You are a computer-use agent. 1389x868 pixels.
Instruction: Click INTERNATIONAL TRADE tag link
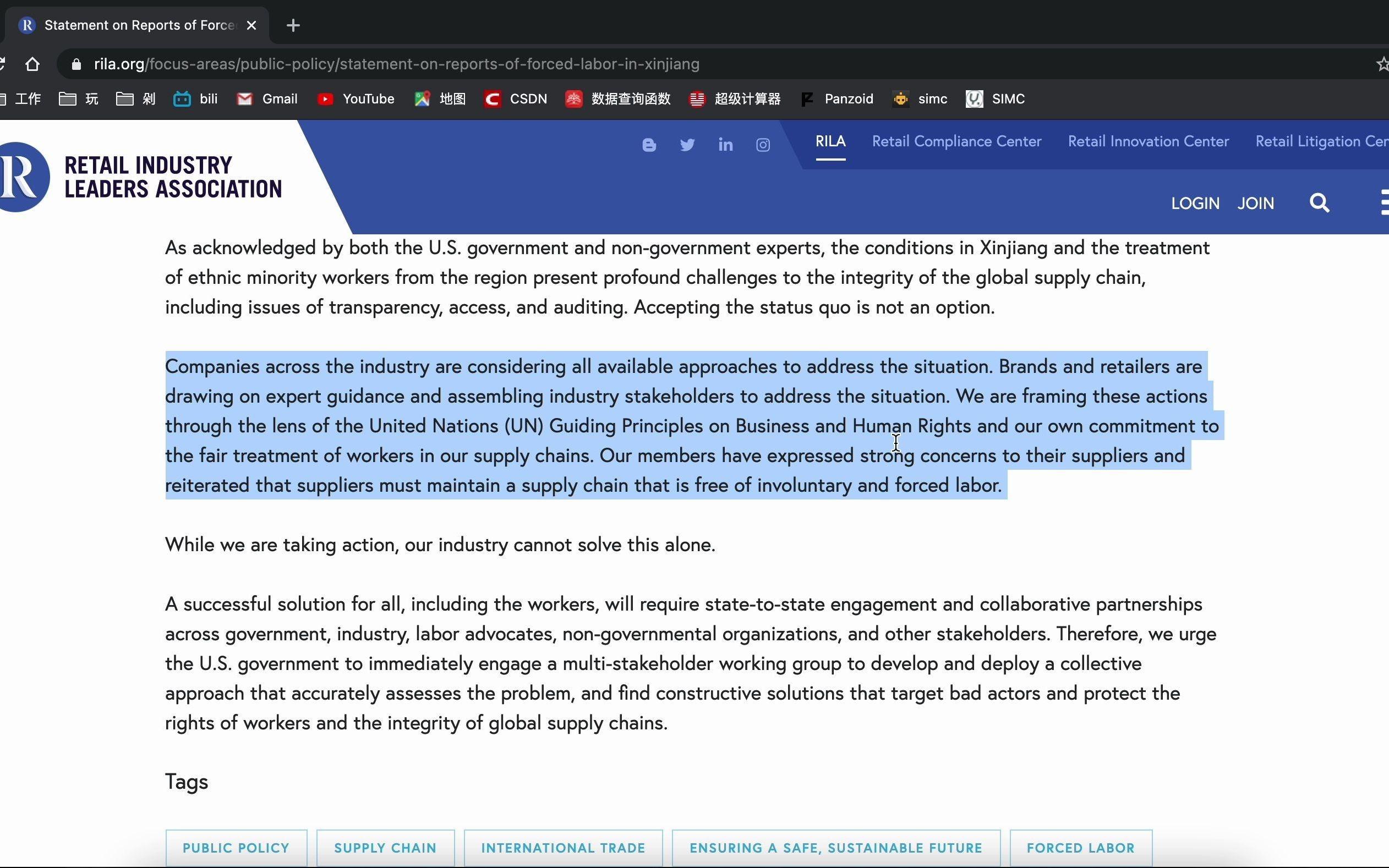(562, 847)
